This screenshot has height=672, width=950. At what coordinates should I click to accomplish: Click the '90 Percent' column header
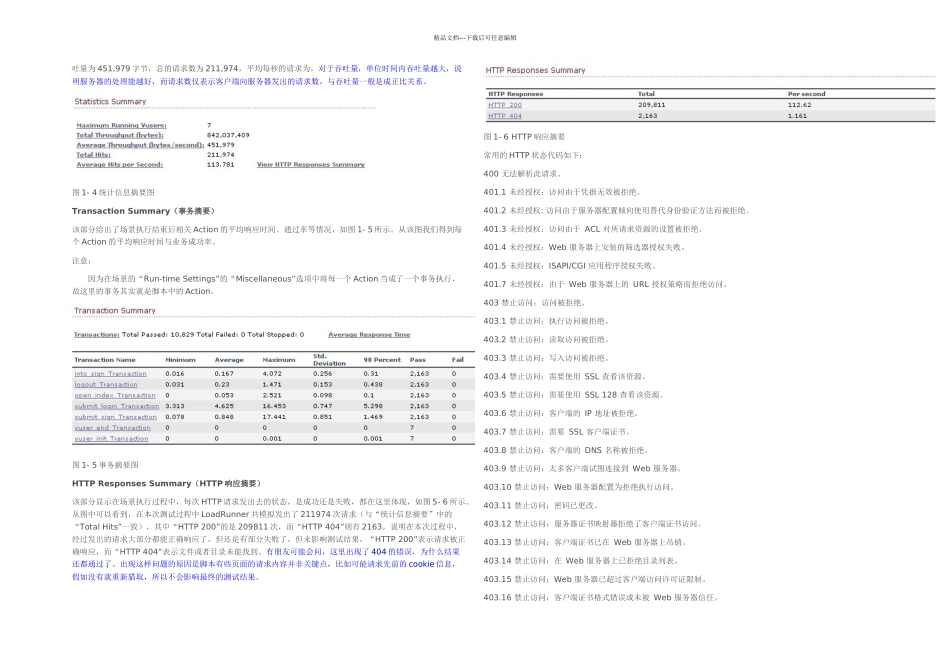coord(382,360)
